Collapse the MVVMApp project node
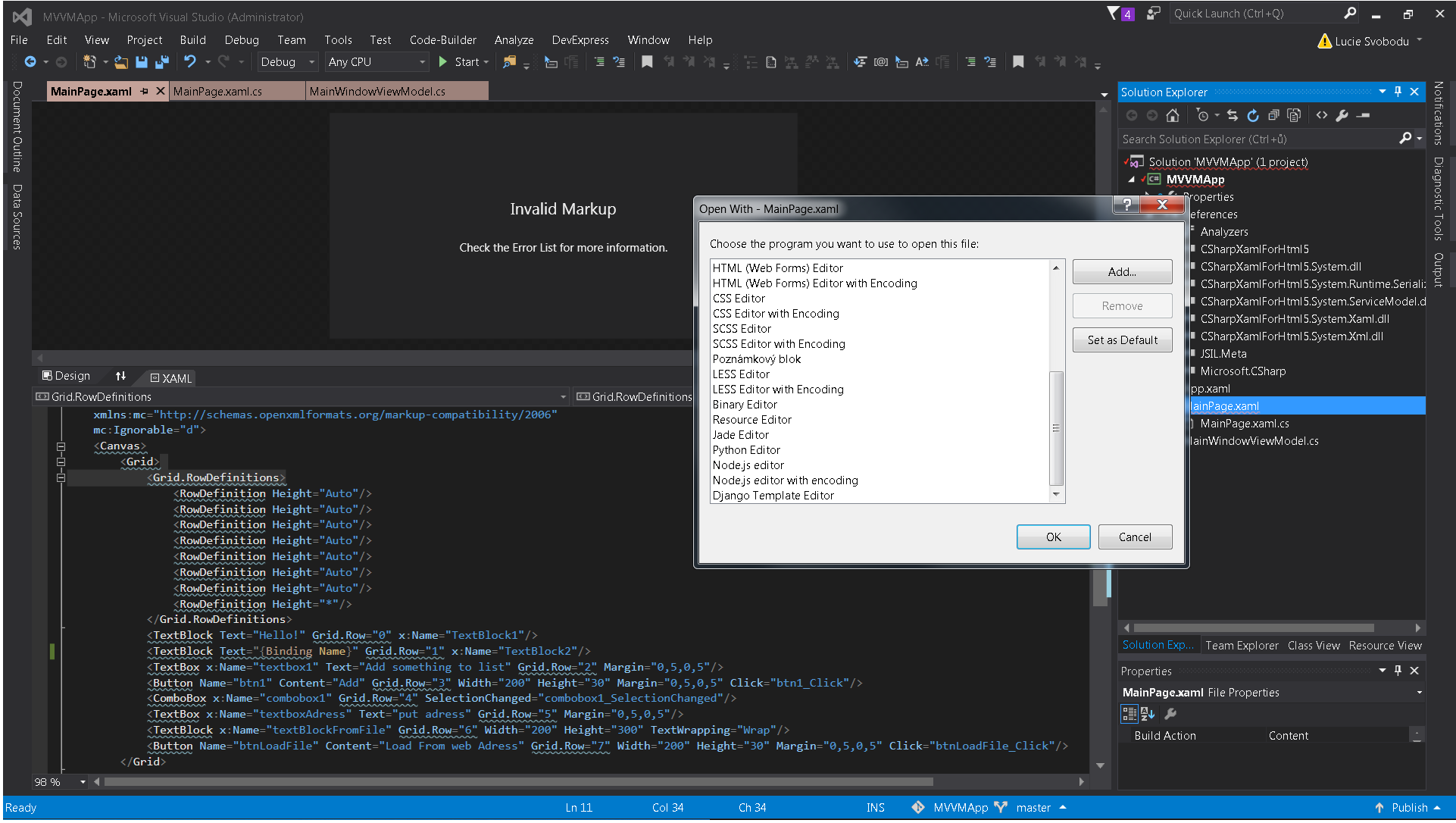This screenshot has height=823, width=1456. click(1131, 180)
